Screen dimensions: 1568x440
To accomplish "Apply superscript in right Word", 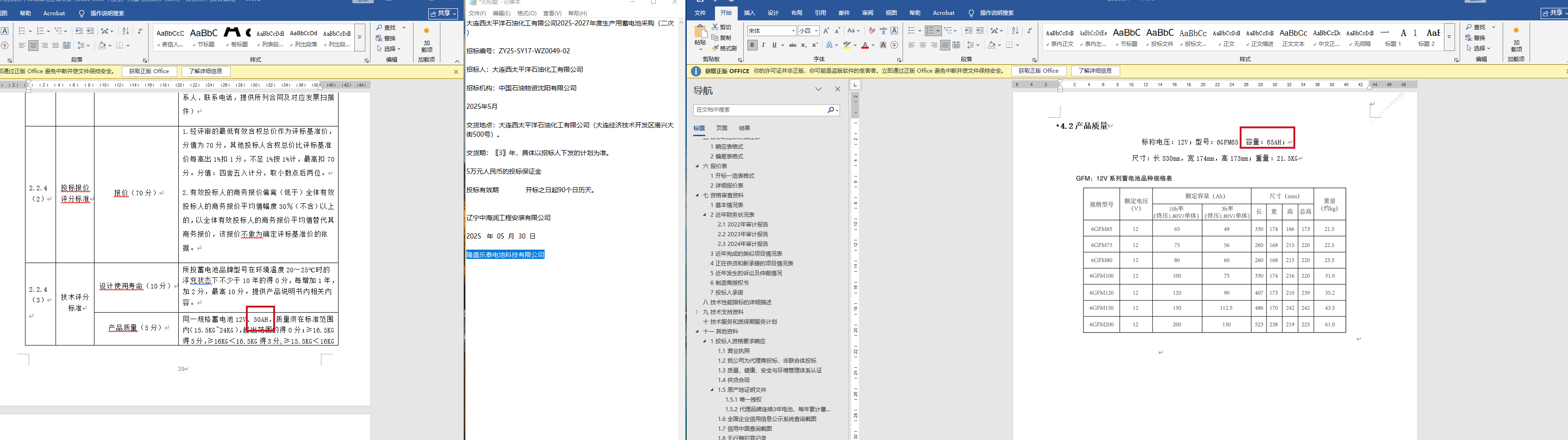I will (x=815, y=45).
